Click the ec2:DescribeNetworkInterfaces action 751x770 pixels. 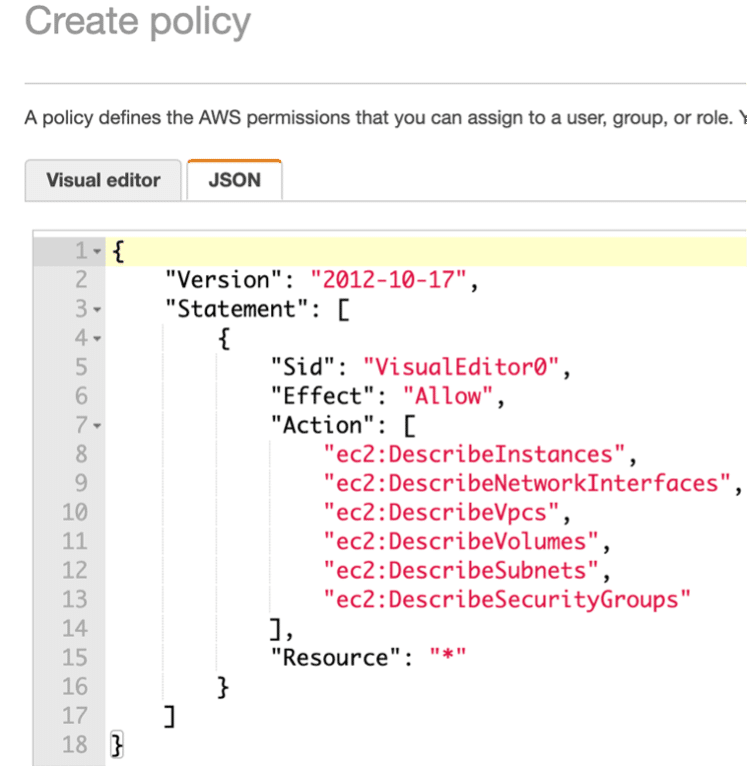(x=527, y=483)
